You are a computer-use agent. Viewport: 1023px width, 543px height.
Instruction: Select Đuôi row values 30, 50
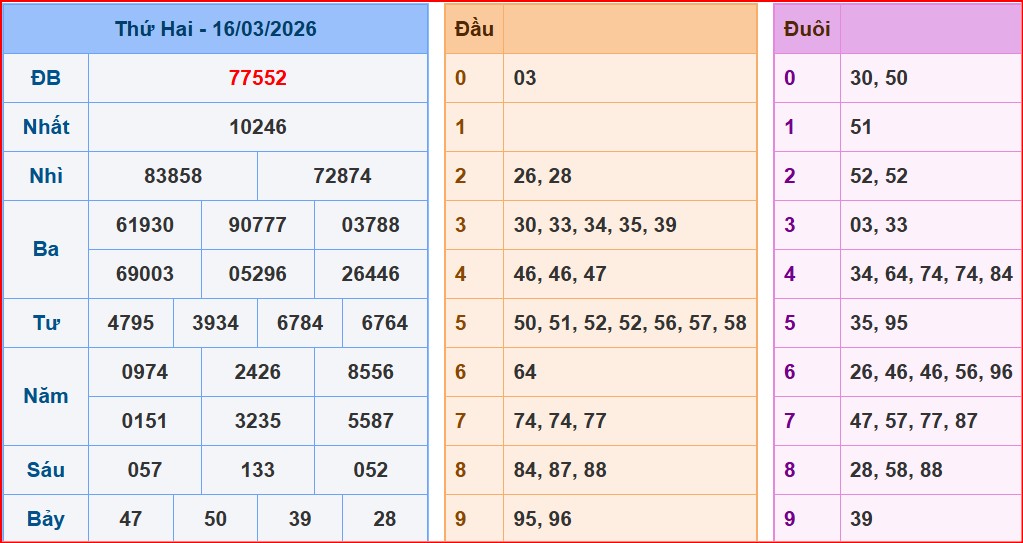tap(879, 78)
